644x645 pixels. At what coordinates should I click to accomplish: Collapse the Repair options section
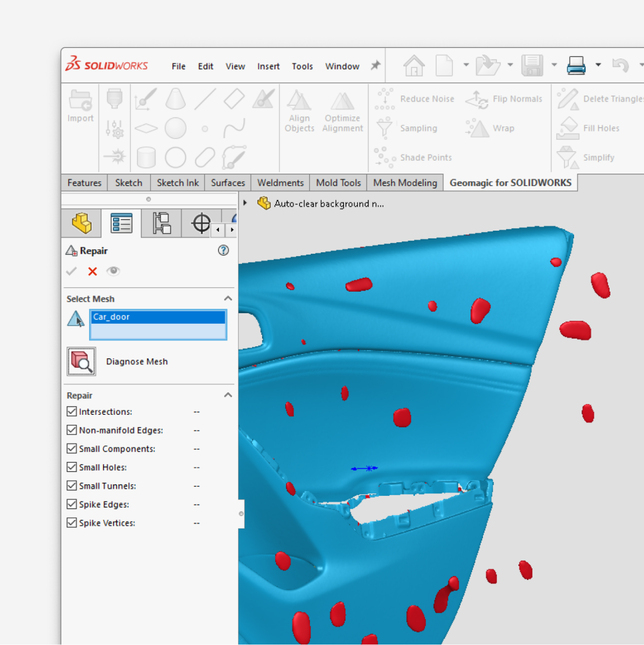(228, 395)
